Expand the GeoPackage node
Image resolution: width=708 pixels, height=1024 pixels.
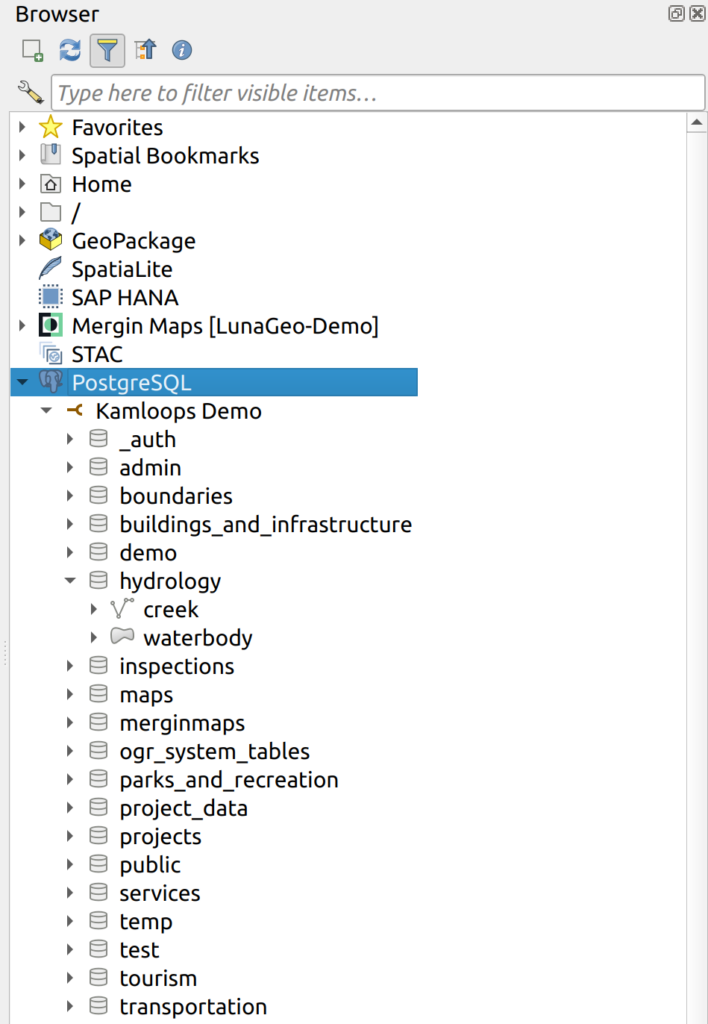pos(23,241)
